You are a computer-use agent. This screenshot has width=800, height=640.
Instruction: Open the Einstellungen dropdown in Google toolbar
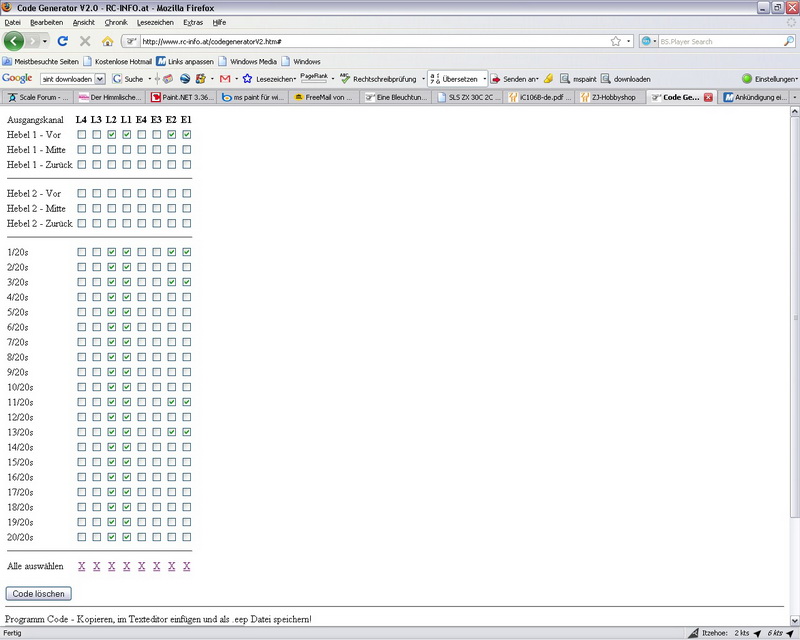[769, 78]
